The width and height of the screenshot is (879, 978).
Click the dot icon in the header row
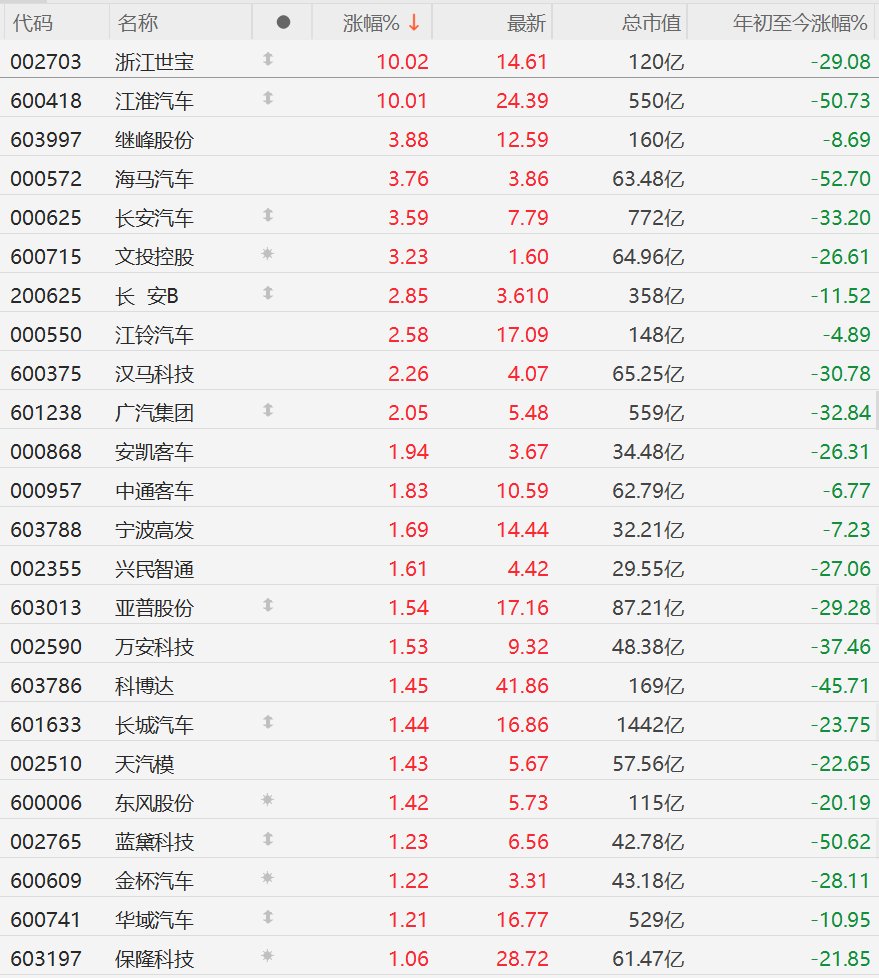pos(283,22)
